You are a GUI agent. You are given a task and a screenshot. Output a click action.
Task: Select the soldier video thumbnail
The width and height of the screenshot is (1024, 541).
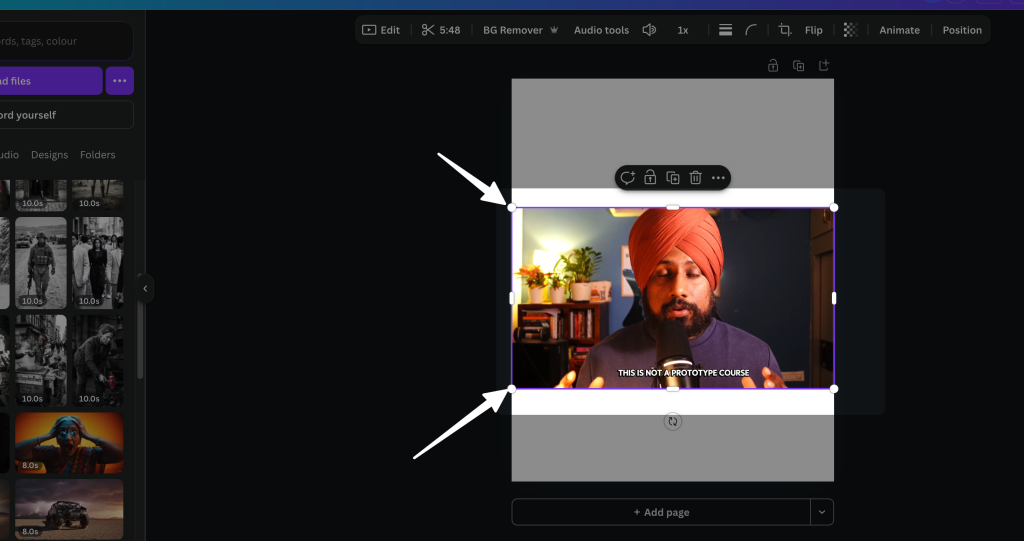pos(41,263)
